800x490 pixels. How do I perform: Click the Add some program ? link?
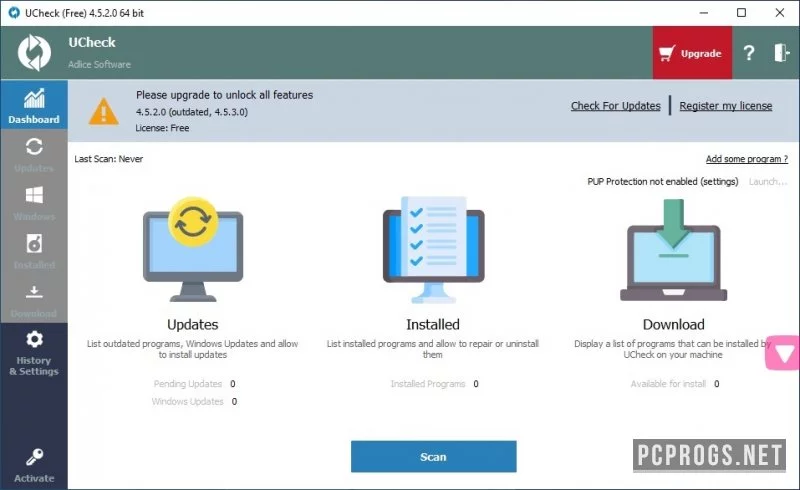tap(746, 159)
